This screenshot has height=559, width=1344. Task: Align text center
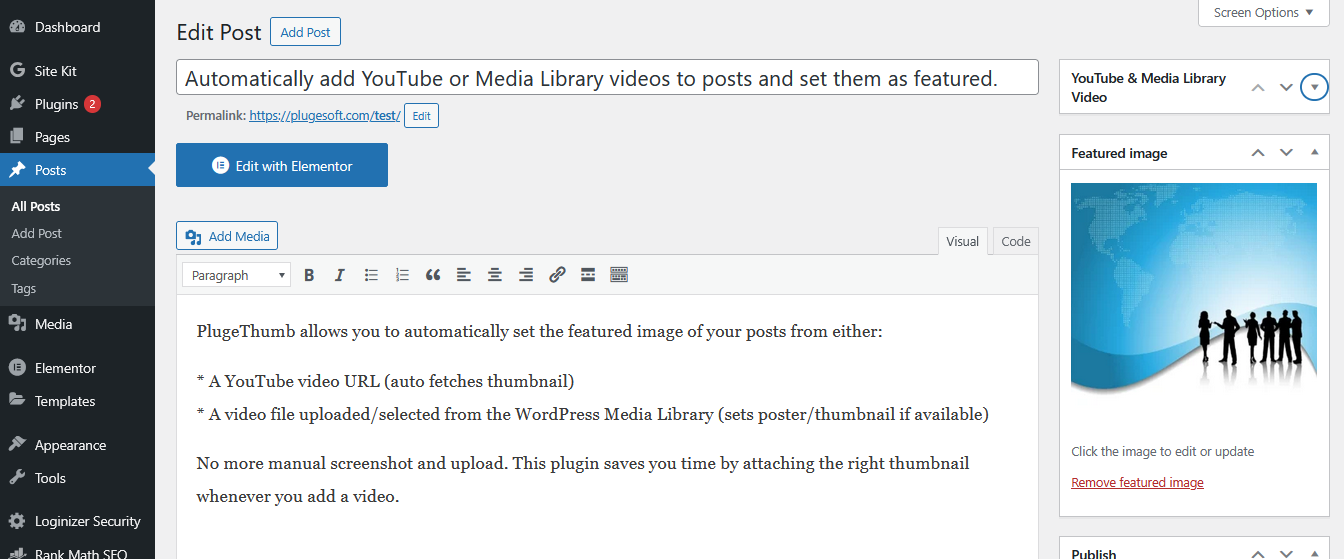click(x=495, y=275)
